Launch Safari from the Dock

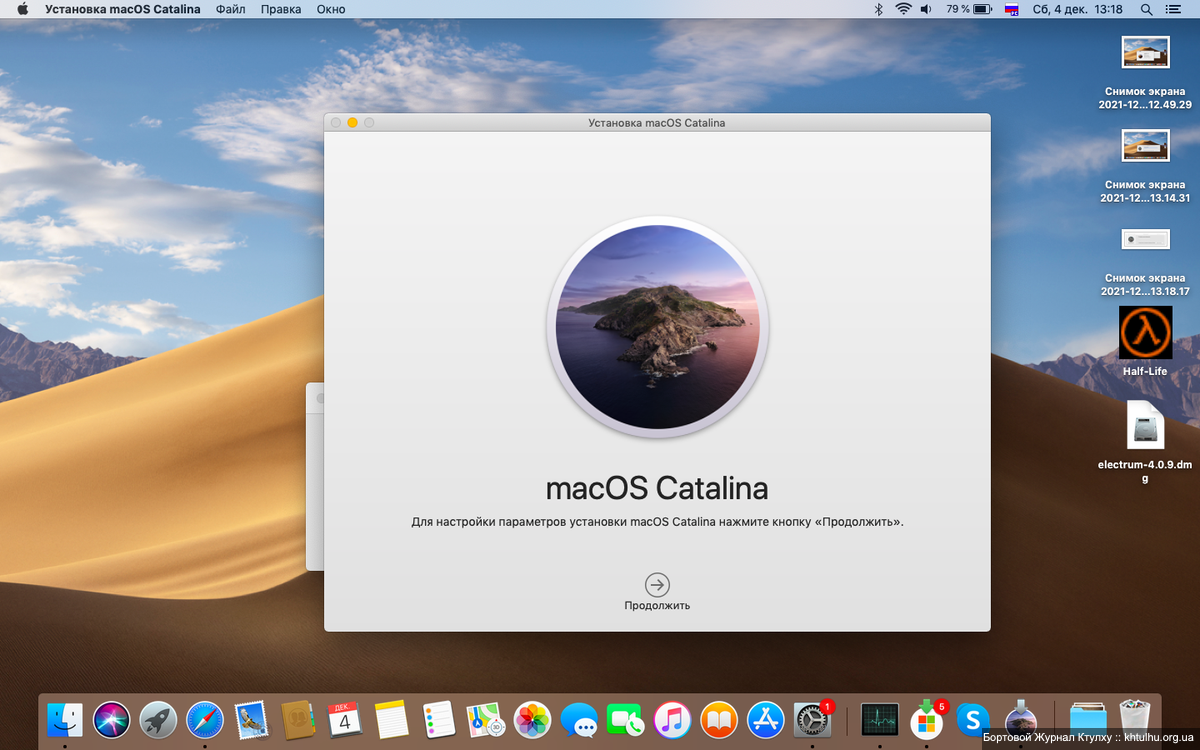coord(205,719)
